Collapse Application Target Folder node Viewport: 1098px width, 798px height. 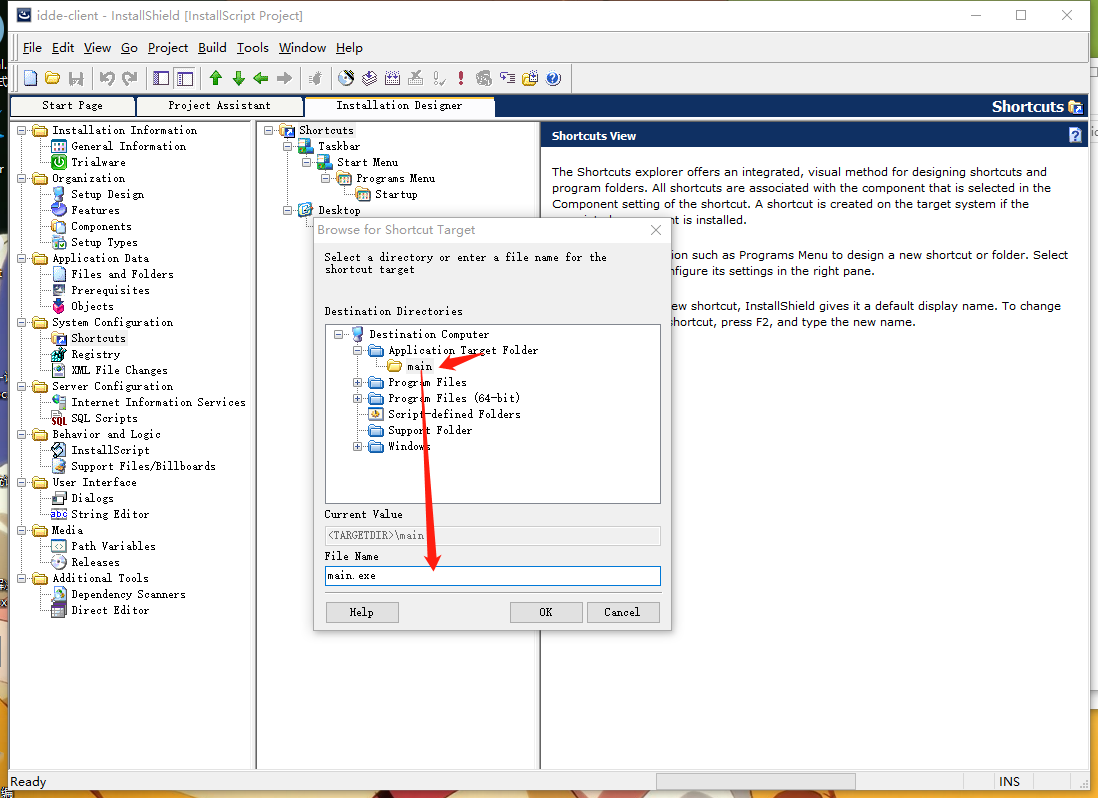(357, 351)
